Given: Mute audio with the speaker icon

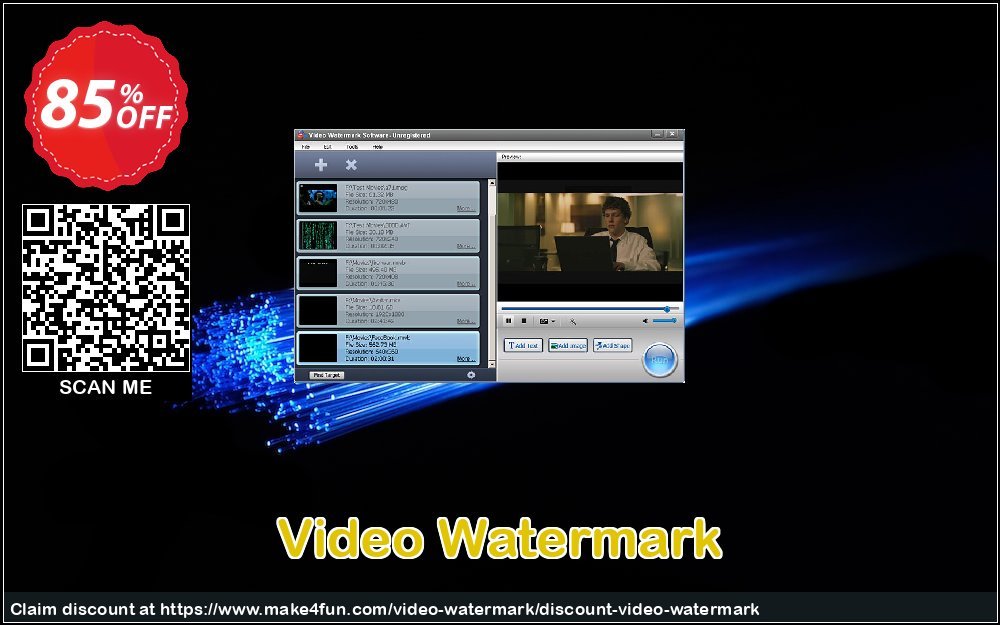Looking at the screenshot, I should point(645,321).
